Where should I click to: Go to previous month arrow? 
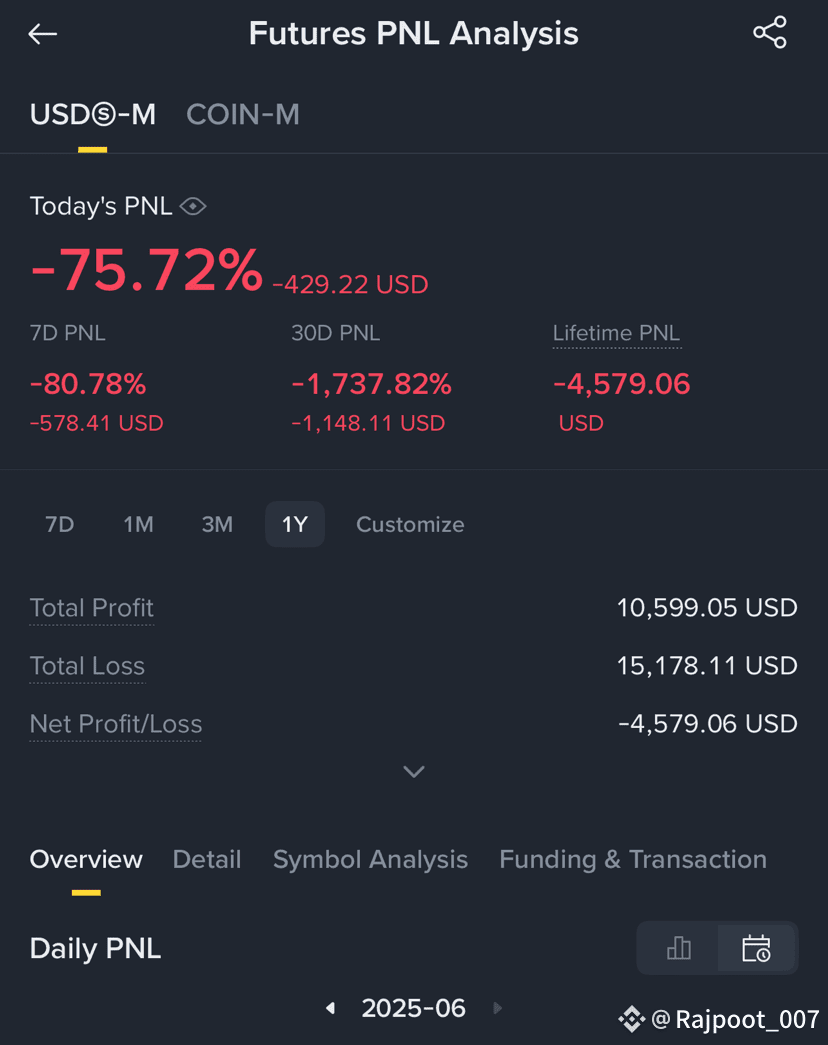click(x=331, y=1008)
